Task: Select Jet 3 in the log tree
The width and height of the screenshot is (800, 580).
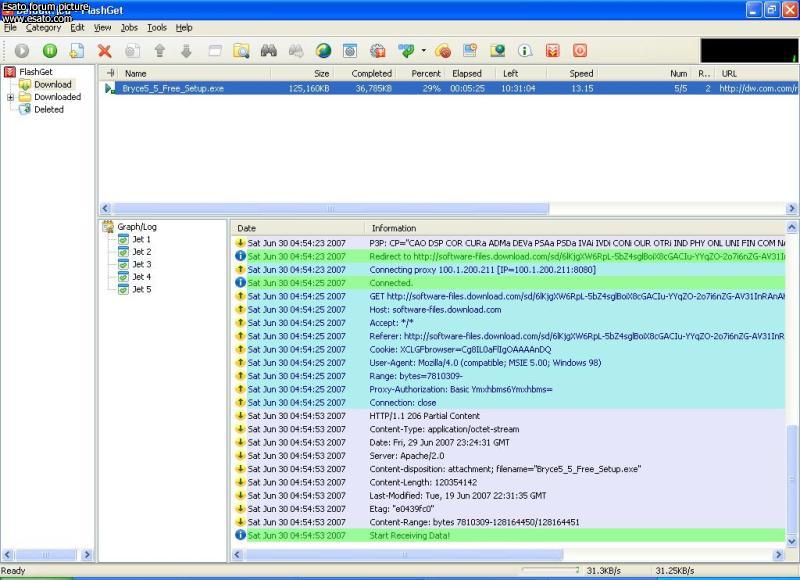Action: pyautogui.click(x=141, y=264)
